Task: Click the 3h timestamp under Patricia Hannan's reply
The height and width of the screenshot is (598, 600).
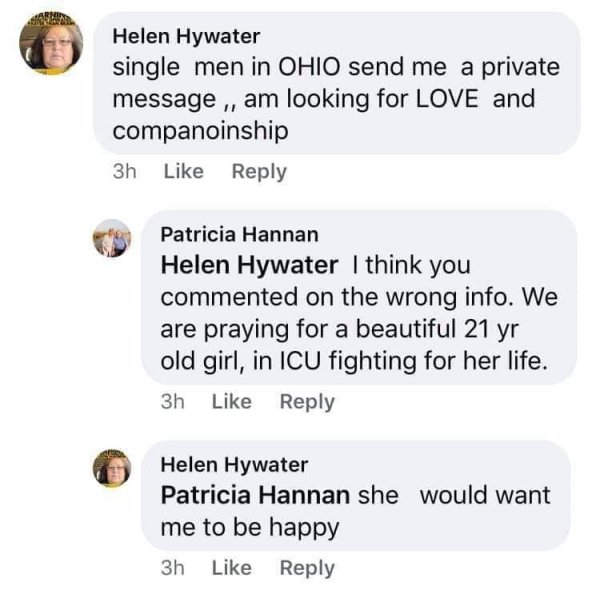Action: [x=173, y=401]
